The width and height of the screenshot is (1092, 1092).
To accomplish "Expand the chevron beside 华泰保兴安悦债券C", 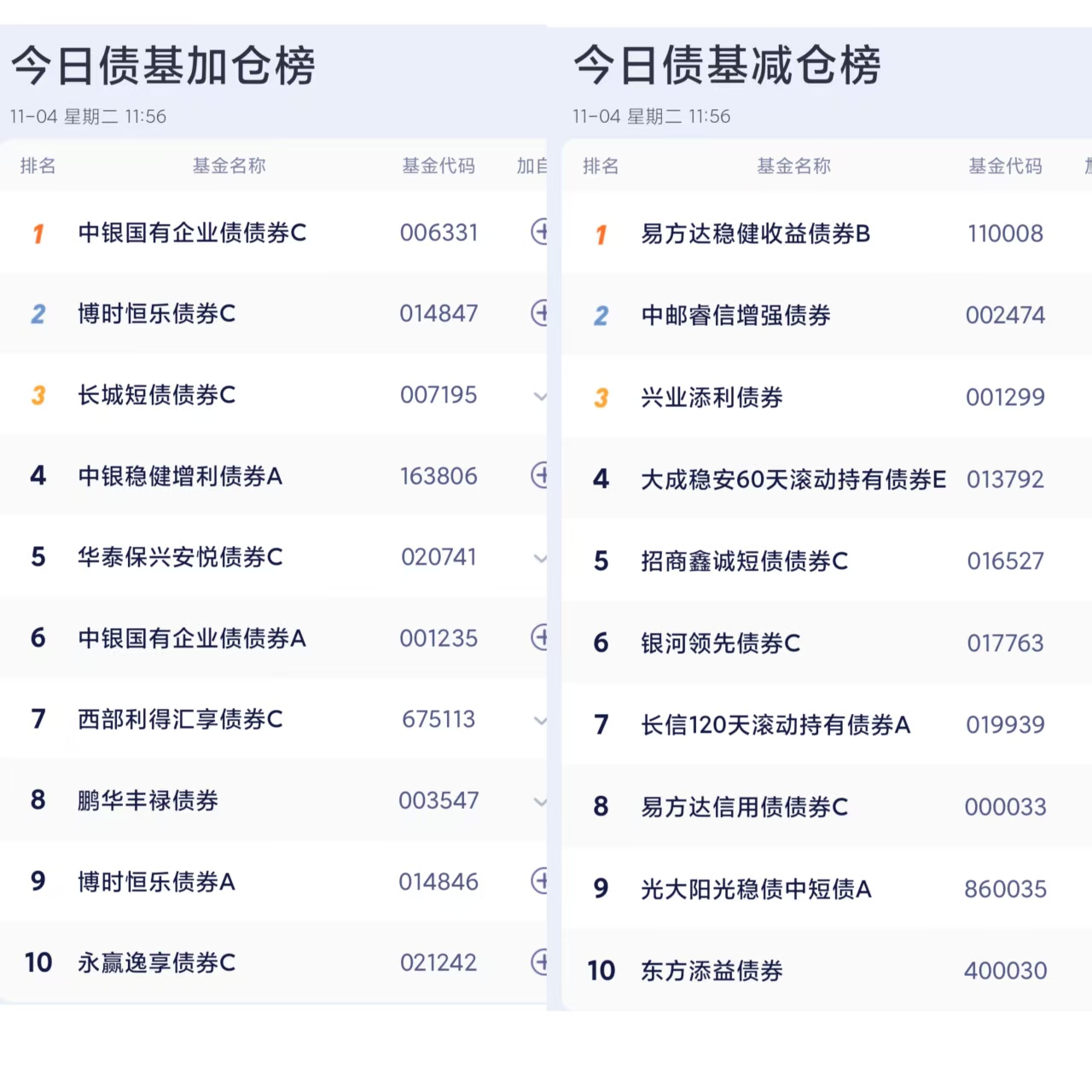I will click(x=539, y=558).
